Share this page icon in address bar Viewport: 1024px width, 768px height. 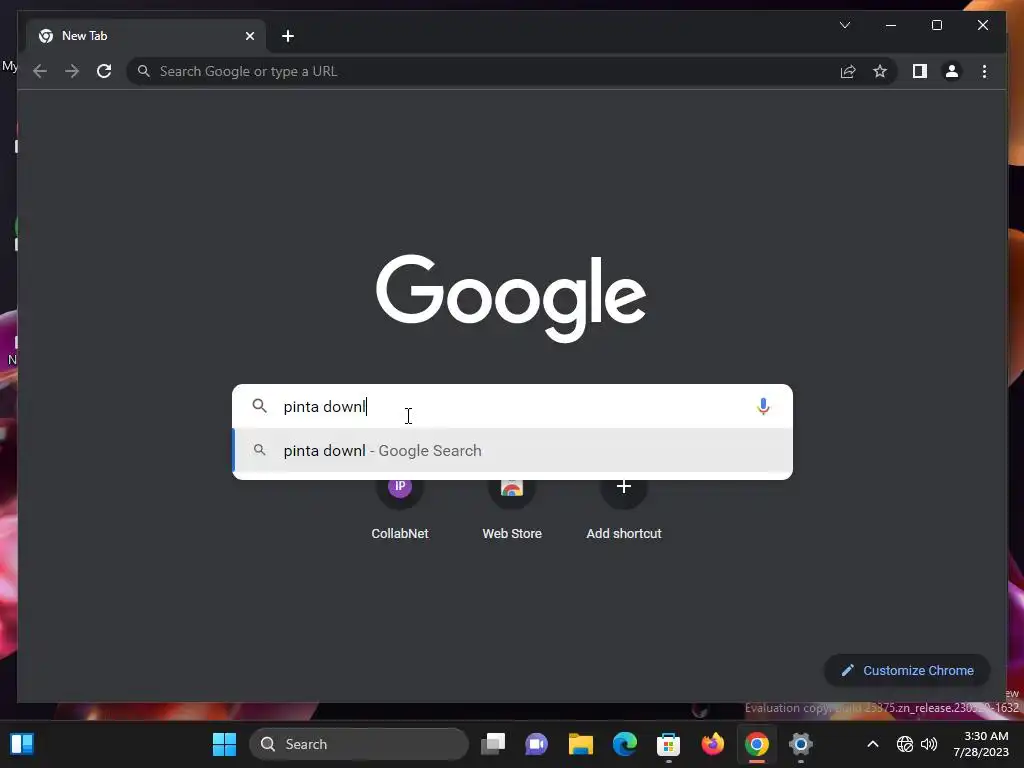click(x=848, y=71)
